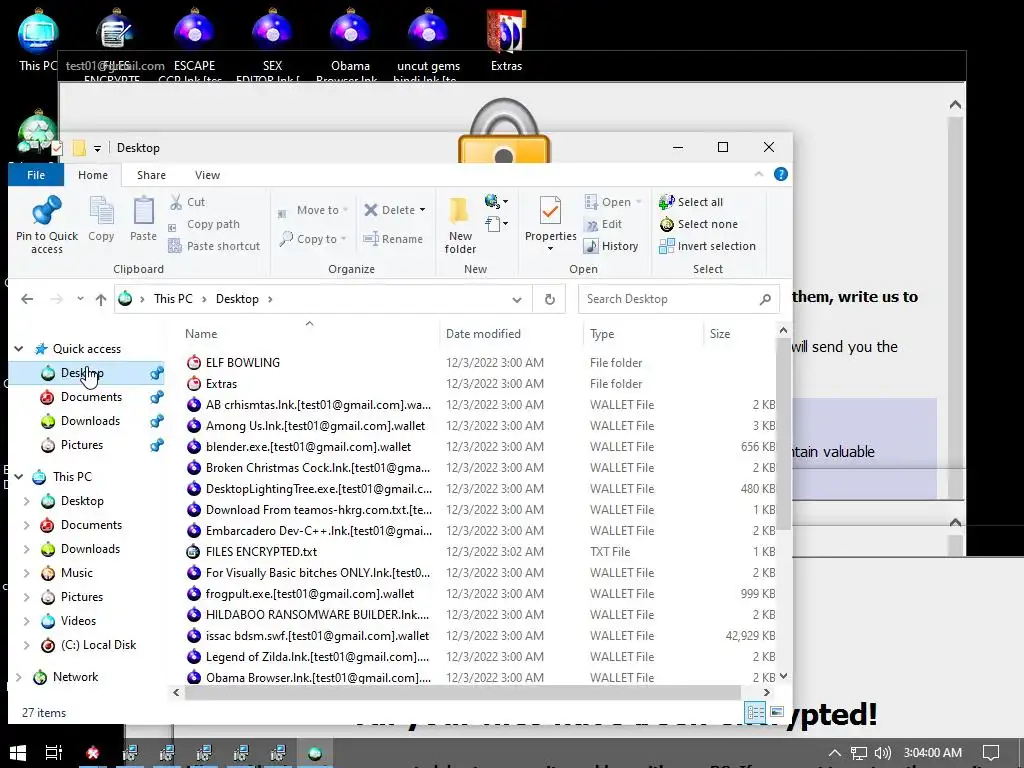The image size is (1024, 768).
Task: Click Select all in the ribbon
Action: [x=692, y=202]
